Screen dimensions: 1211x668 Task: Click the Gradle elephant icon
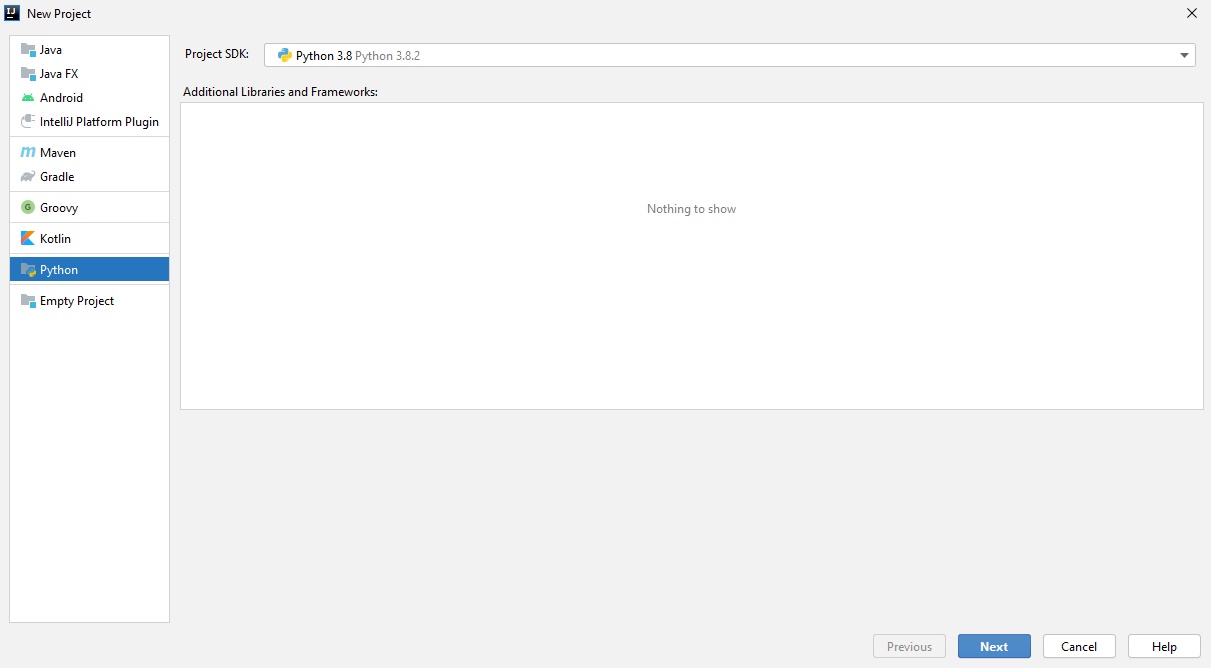coord(28,176)
